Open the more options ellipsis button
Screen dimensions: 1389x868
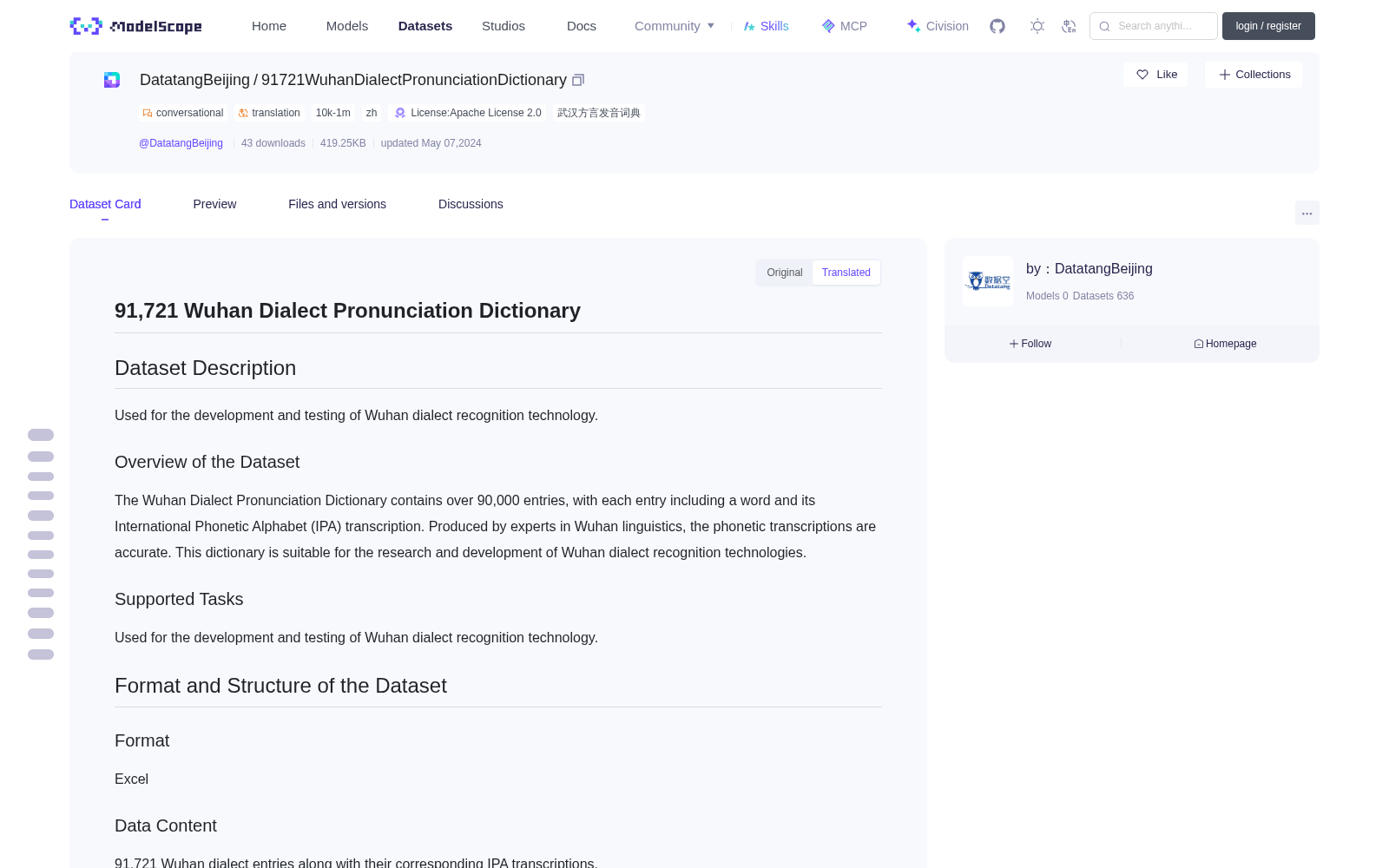(1307, 213)
